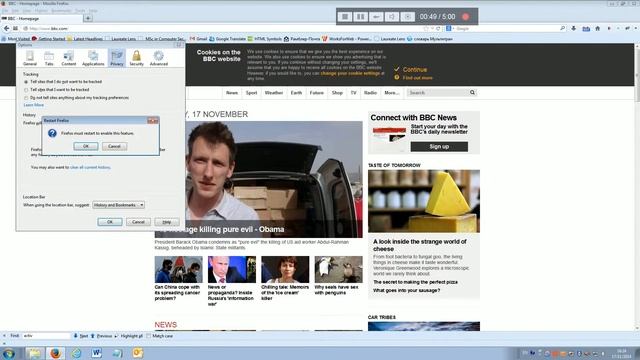The height and width of the screenshot is (360, 640).
Task: Open the General options pane
Action: (x=29, y=58)
